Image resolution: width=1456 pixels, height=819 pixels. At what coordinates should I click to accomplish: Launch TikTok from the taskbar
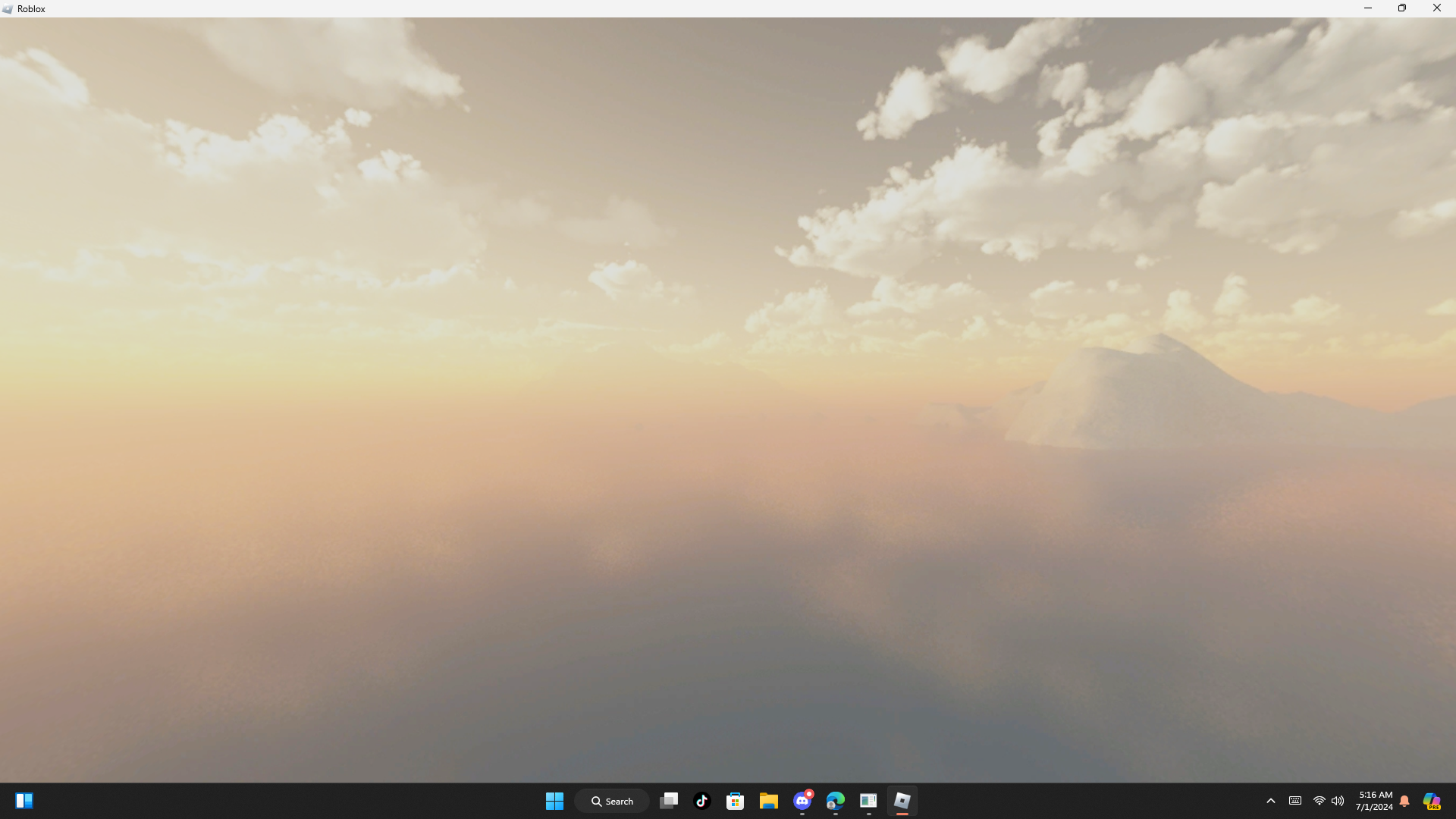(x=702, y=801)
